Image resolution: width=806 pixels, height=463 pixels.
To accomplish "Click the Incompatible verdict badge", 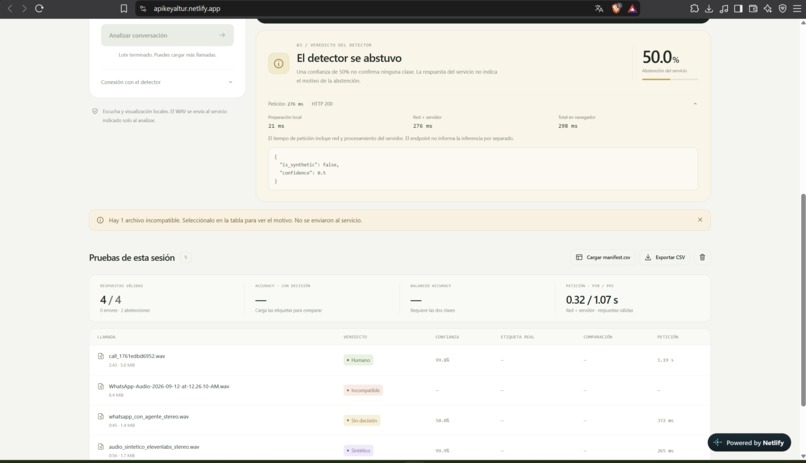I will [x=363, y=391].
